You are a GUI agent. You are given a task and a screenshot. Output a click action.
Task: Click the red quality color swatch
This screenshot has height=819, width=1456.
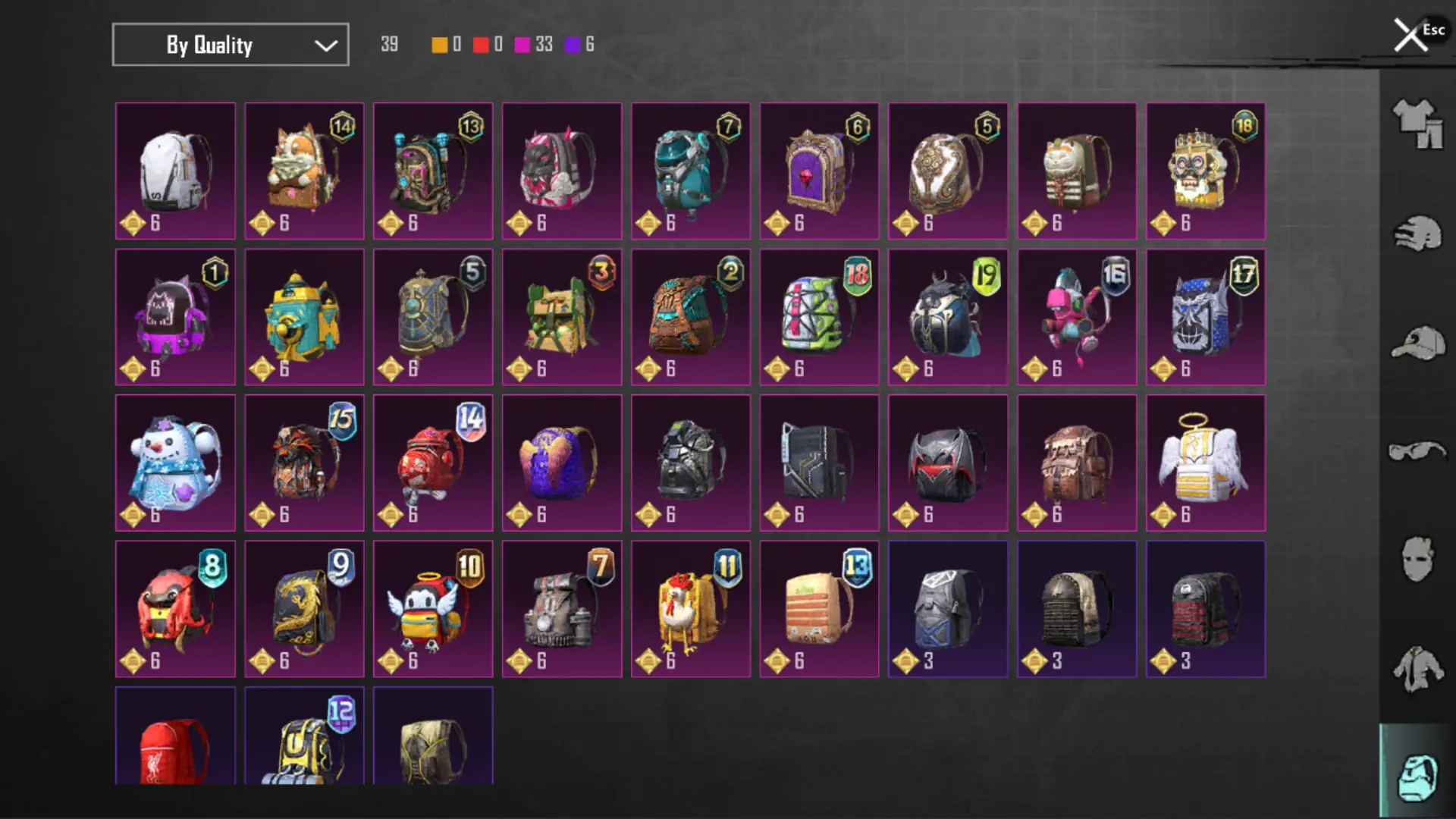481,45
